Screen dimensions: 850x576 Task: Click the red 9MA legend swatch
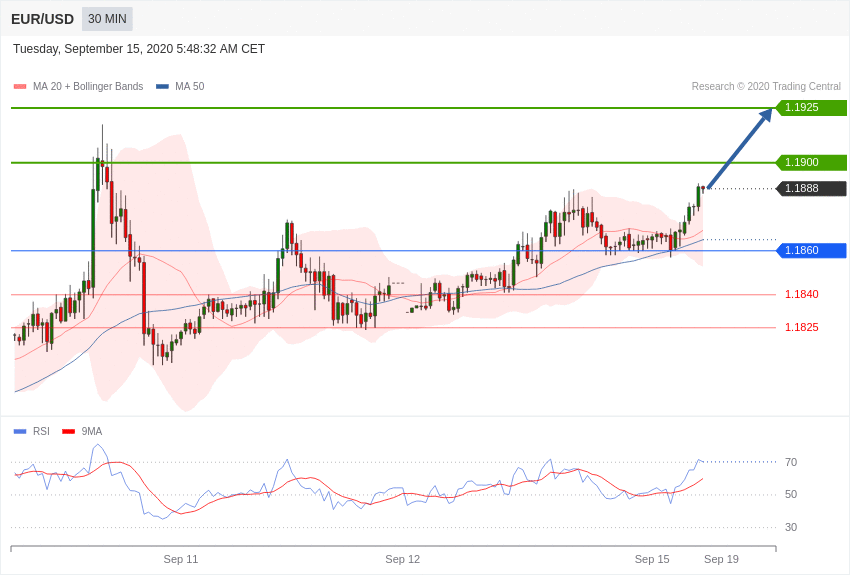click(x=69, y=431)
